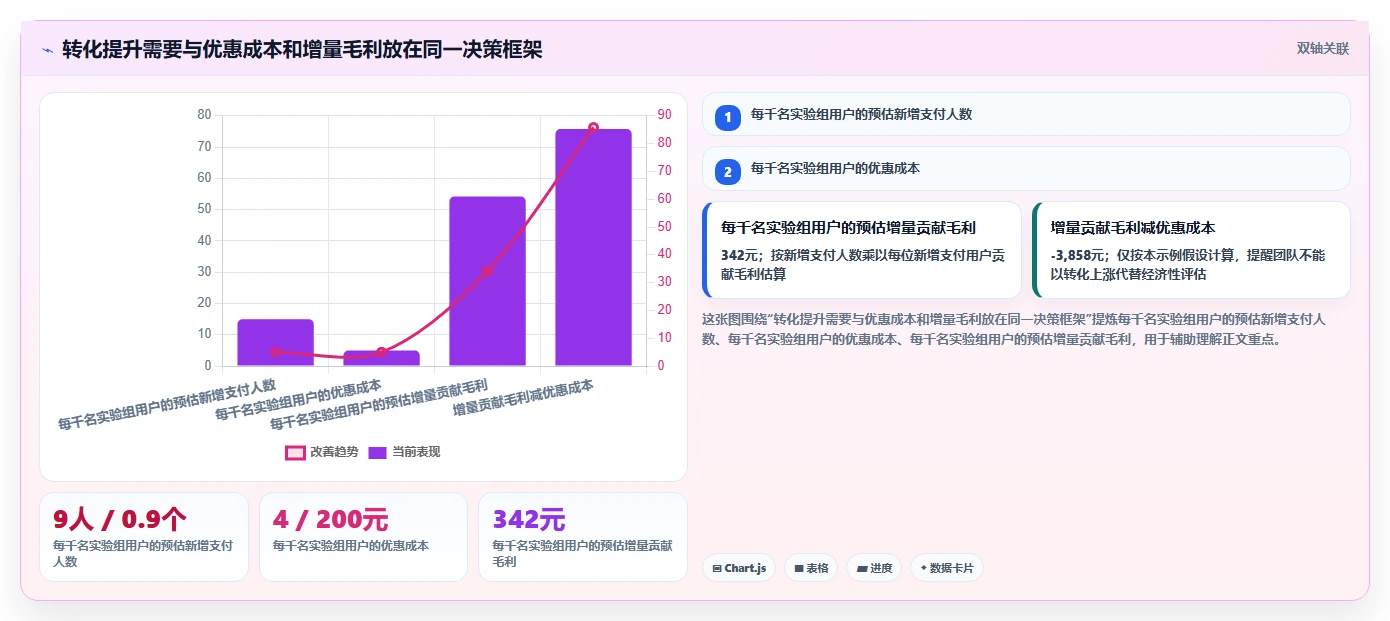1390x621 pixels.
Task: Click the 数据卡片 tag chip
Action: point(947,568)
